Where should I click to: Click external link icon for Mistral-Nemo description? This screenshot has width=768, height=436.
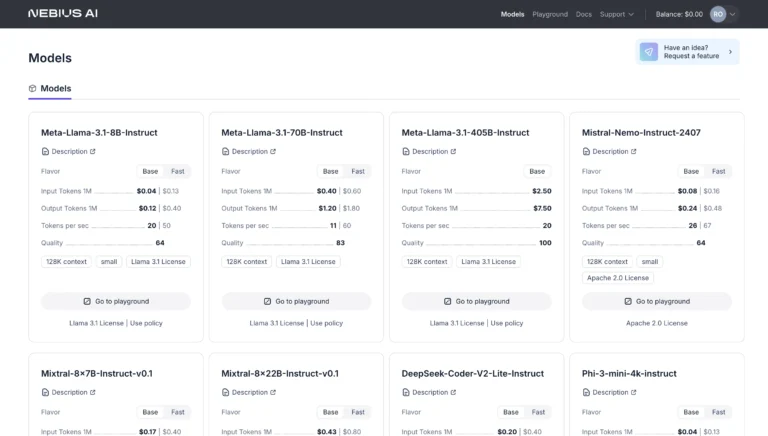point(633,151)
